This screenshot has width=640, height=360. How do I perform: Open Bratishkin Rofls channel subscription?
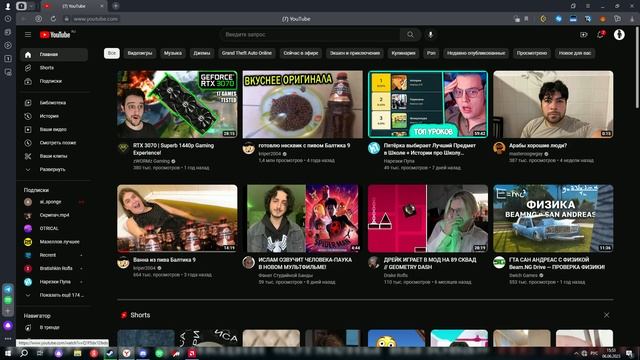pyautogui.click(x=54, y=268)
